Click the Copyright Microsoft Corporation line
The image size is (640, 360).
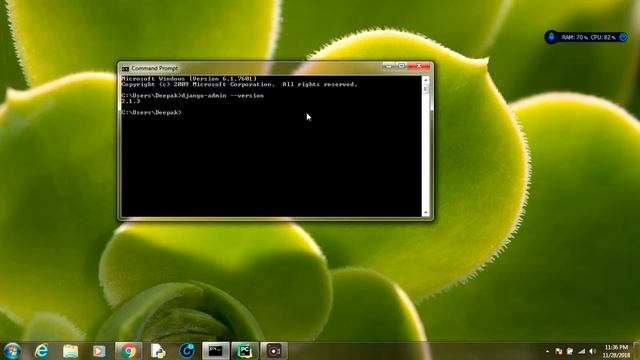239,84
